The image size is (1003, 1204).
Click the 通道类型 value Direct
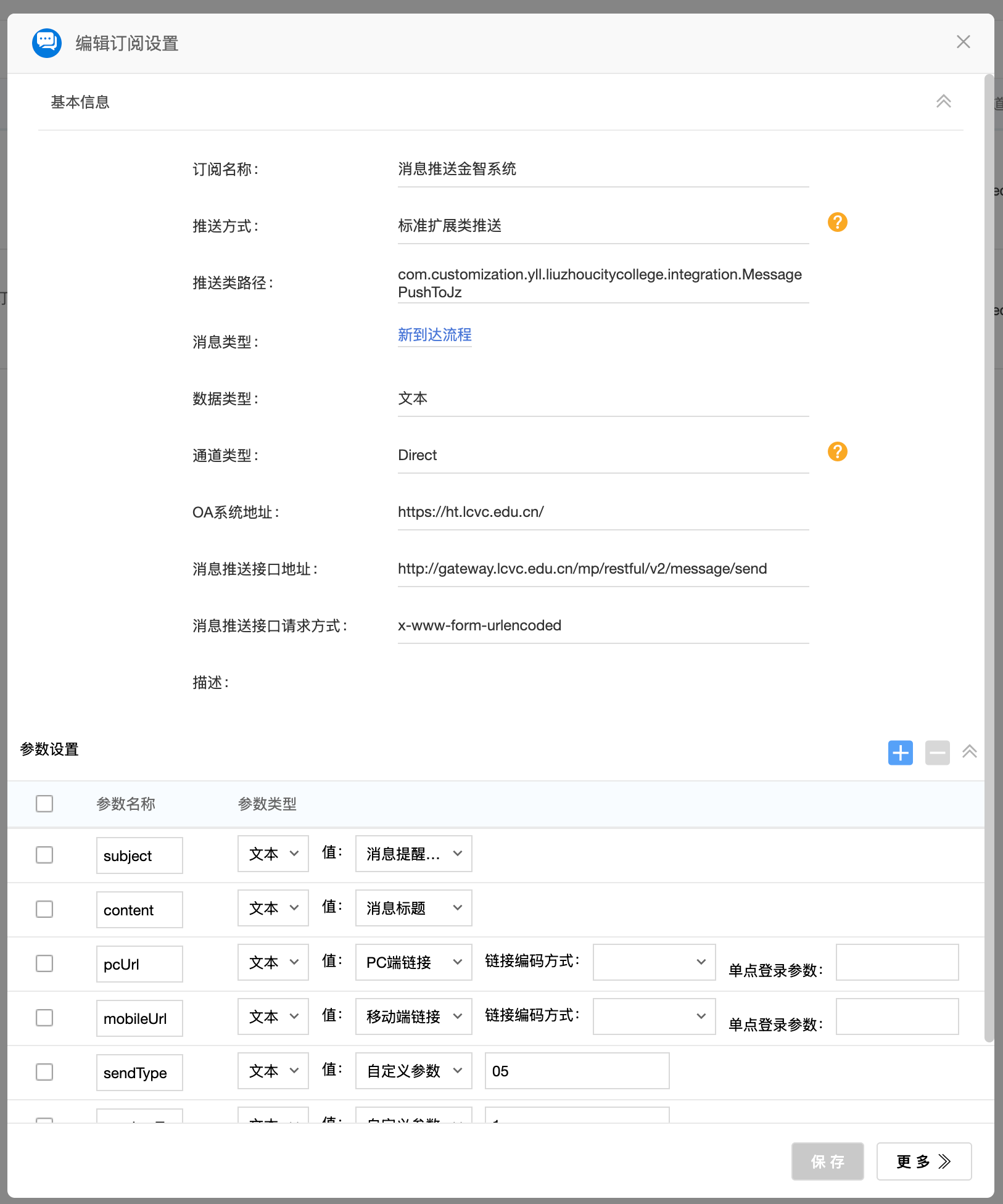(418, 455)
